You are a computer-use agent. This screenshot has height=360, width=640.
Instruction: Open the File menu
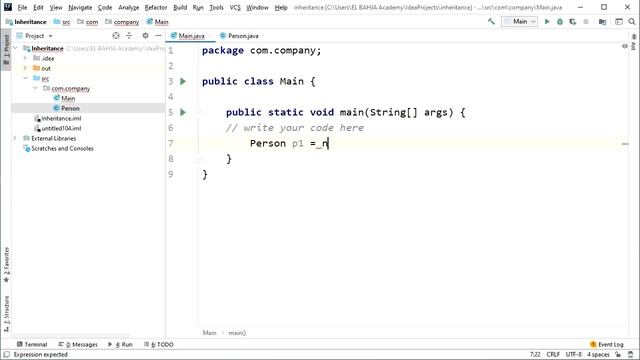pos(22,7)
